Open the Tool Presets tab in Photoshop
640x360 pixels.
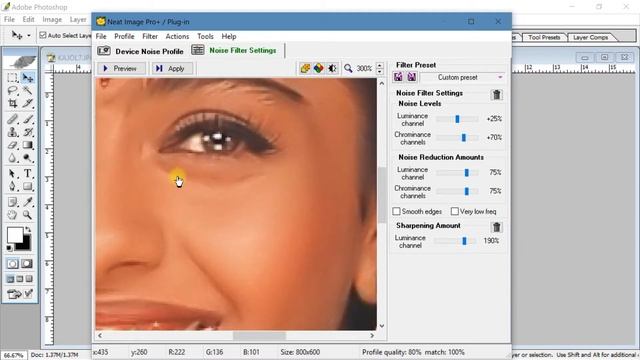click(x=544, y=37)
